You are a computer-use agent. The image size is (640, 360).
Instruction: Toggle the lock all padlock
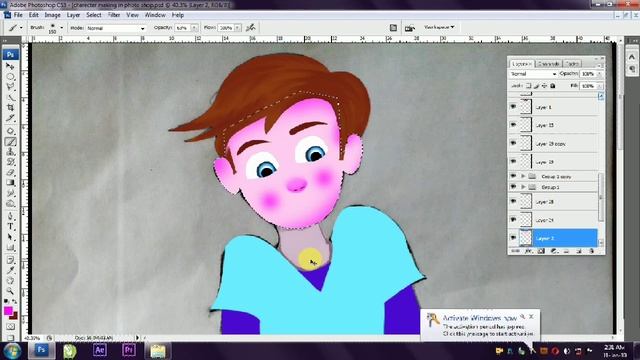tap(553, 86)
